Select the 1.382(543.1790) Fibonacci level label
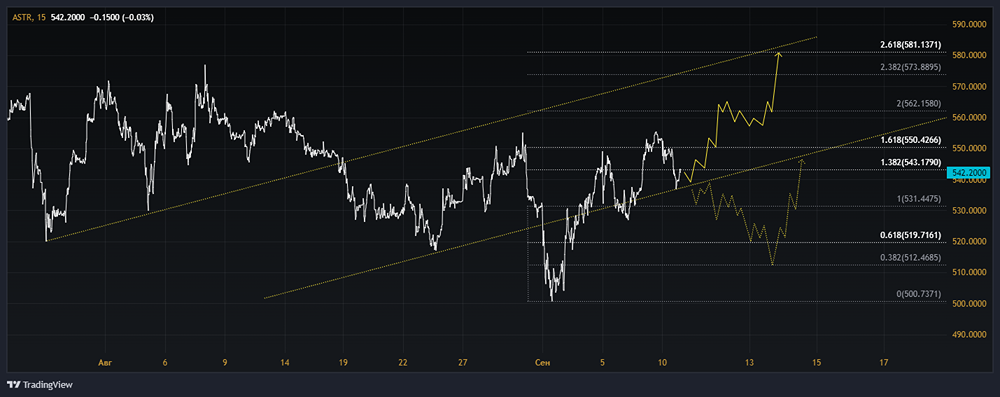The height and width of the screenshot is (397, 1000). pos(910,163)
